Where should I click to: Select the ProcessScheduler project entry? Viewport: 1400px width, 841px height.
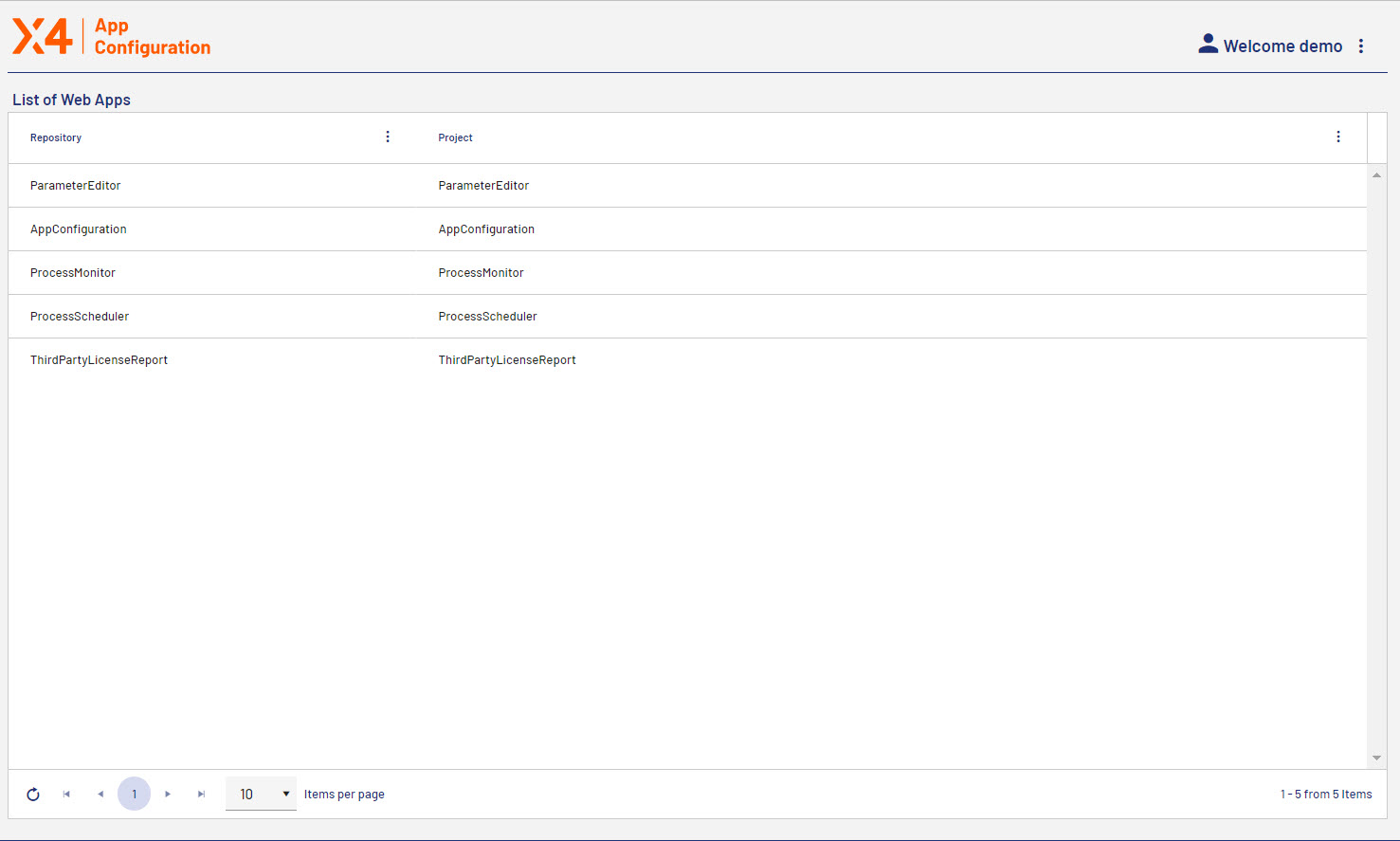(487, 317)
